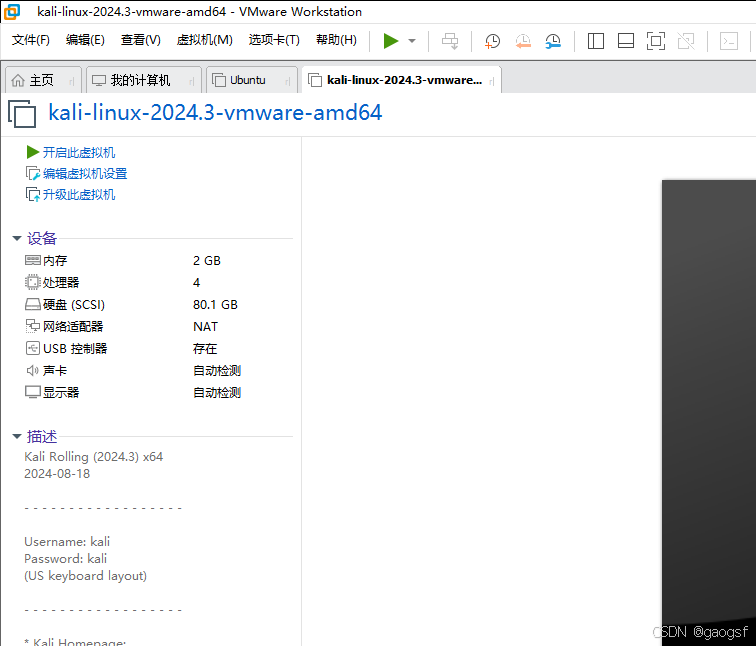Click the VM icon beside kali-linux heading

pos(22,114)
